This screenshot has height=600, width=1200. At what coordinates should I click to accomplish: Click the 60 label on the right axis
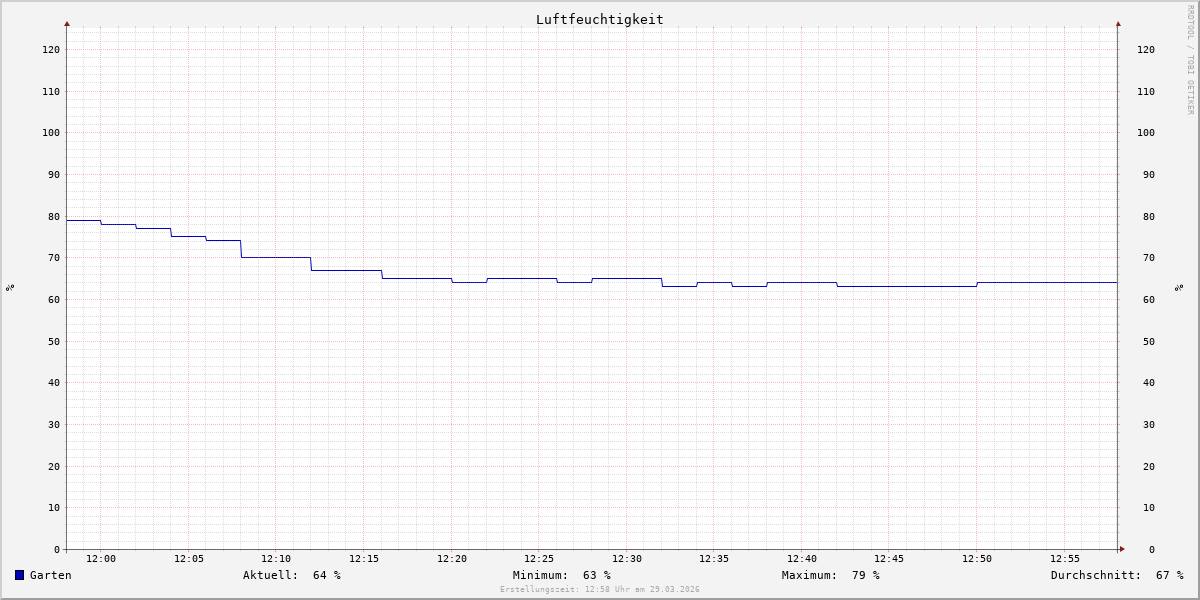coord(1149,299)
